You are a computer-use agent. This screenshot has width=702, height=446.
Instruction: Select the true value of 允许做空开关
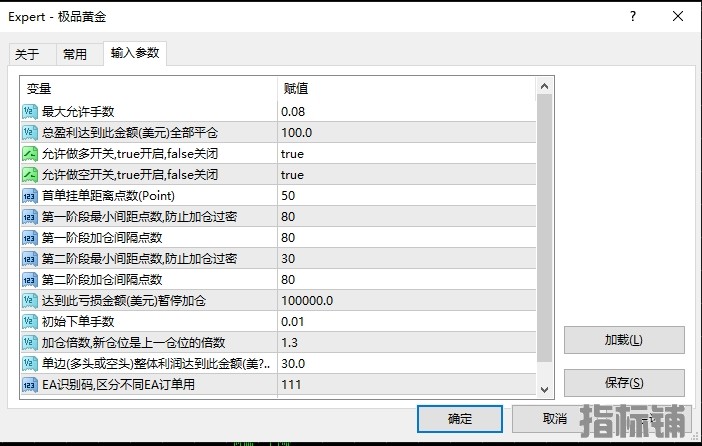tap(292, 175)
